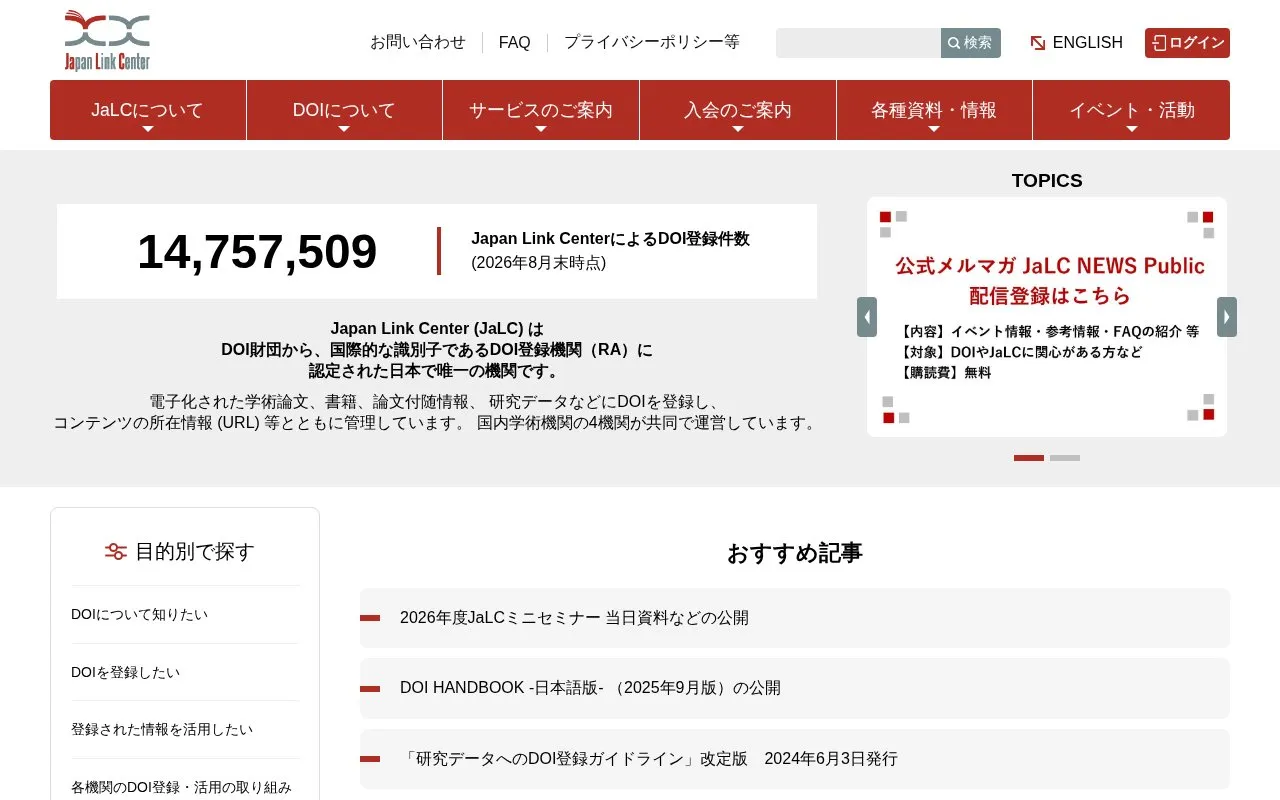
Task: Click the 目的別で探す filter icon
Action: (x=116, y=551)
